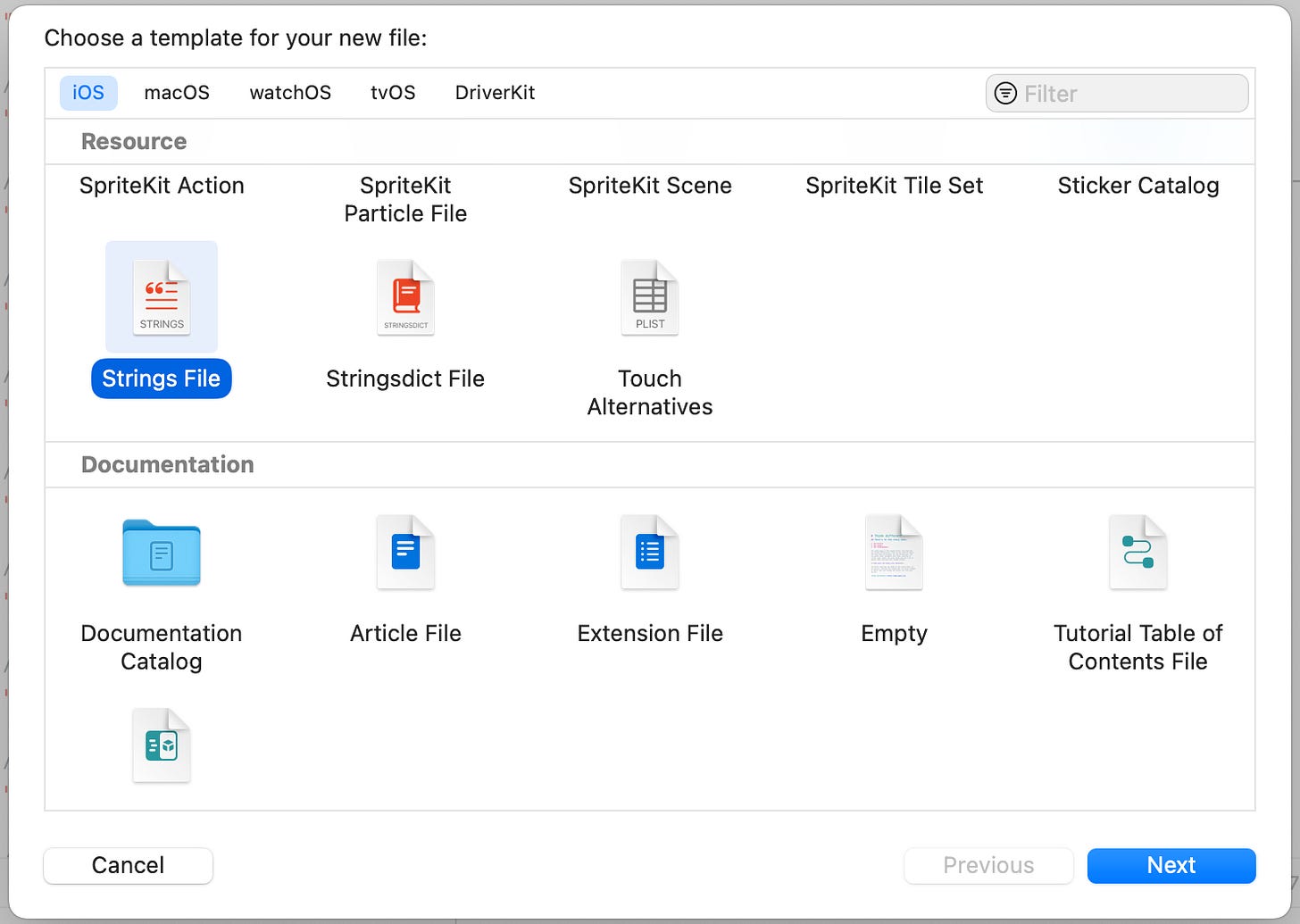
Task: Switch to the iOS platform tab
Action: 88,93
